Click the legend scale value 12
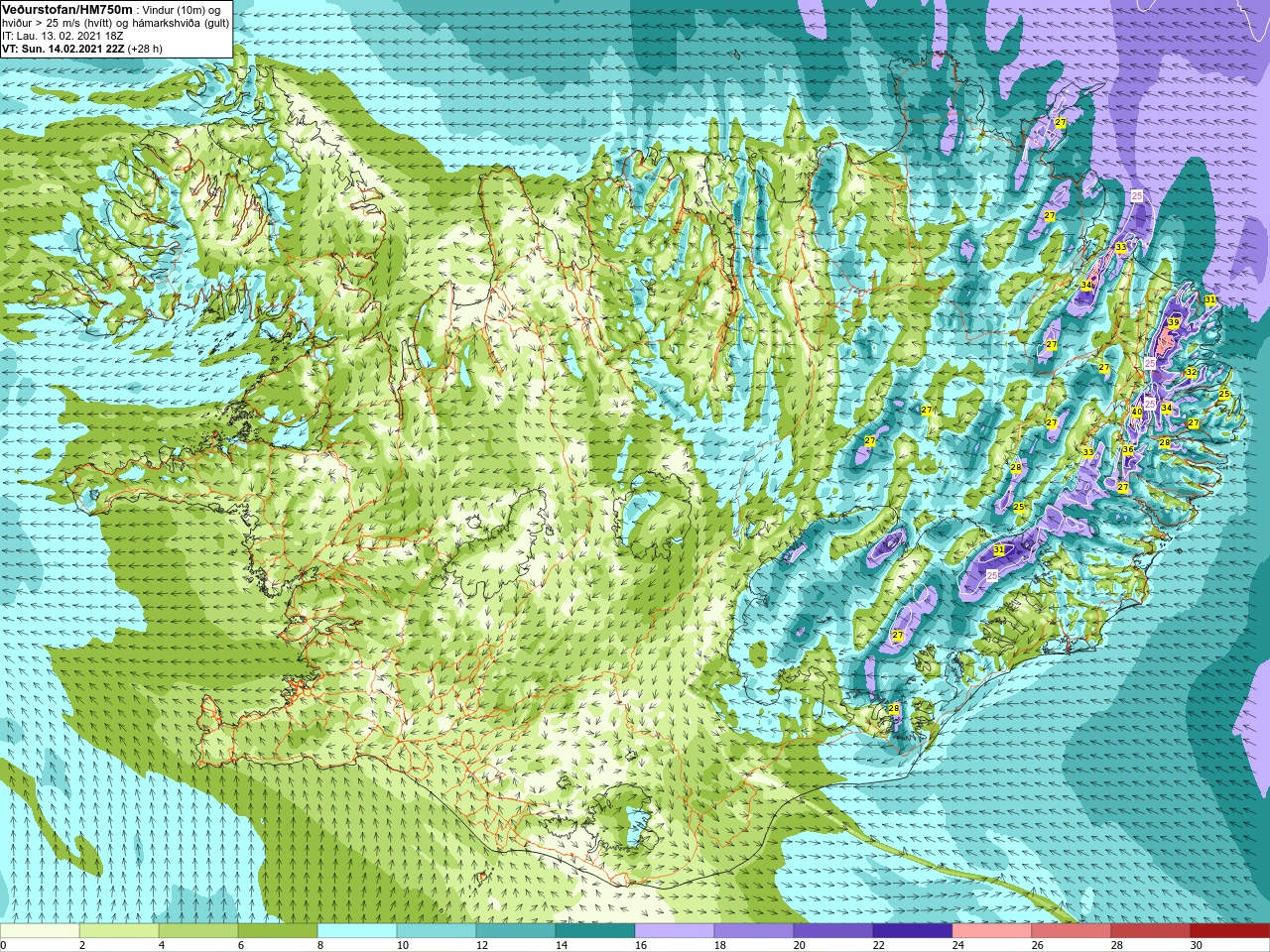Screen dimensions: 1270x952 pos(482,946)
